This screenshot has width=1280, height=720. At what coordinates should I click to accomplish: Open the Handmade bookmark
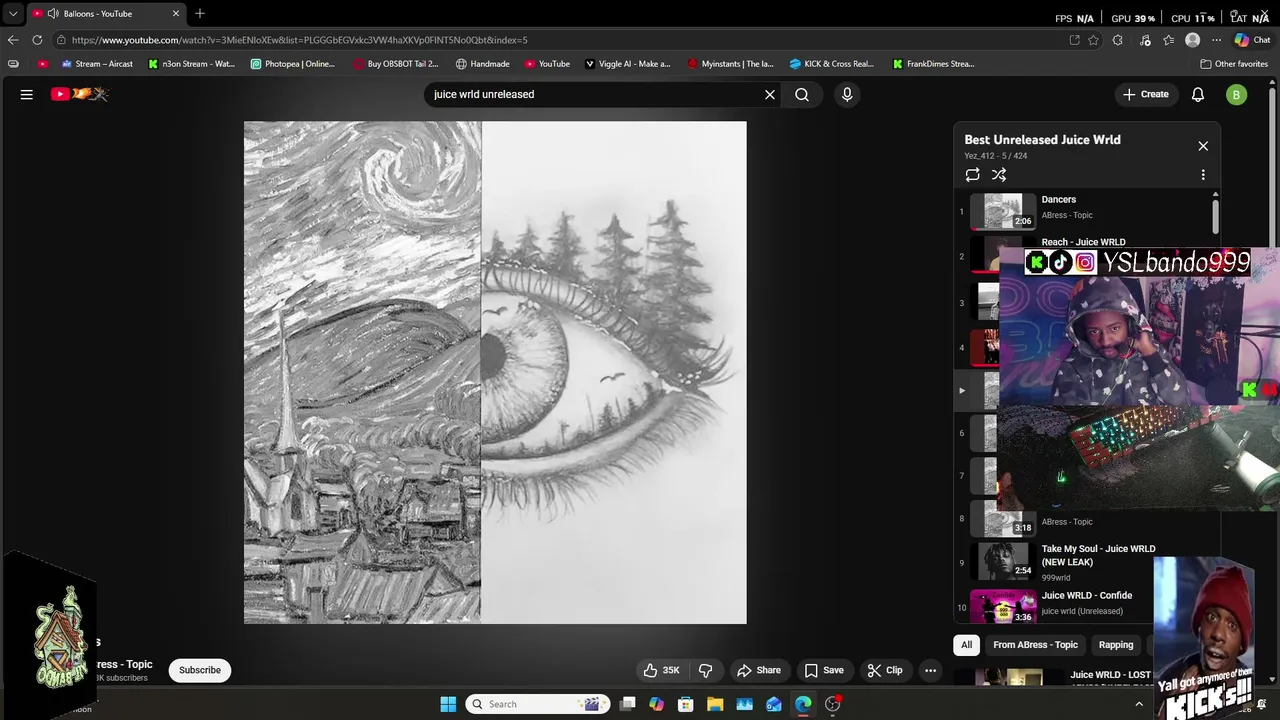[483, 64]
